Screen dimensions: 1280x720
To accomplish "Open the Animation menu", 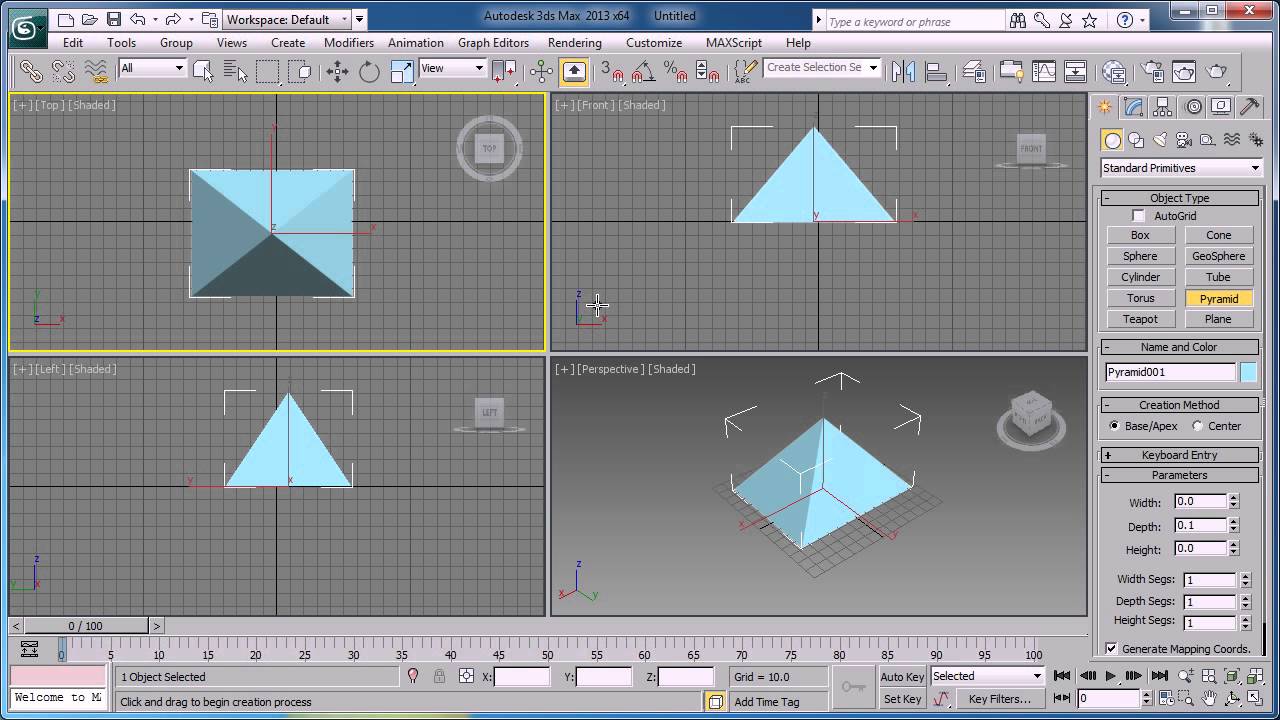I will [416, 43].
